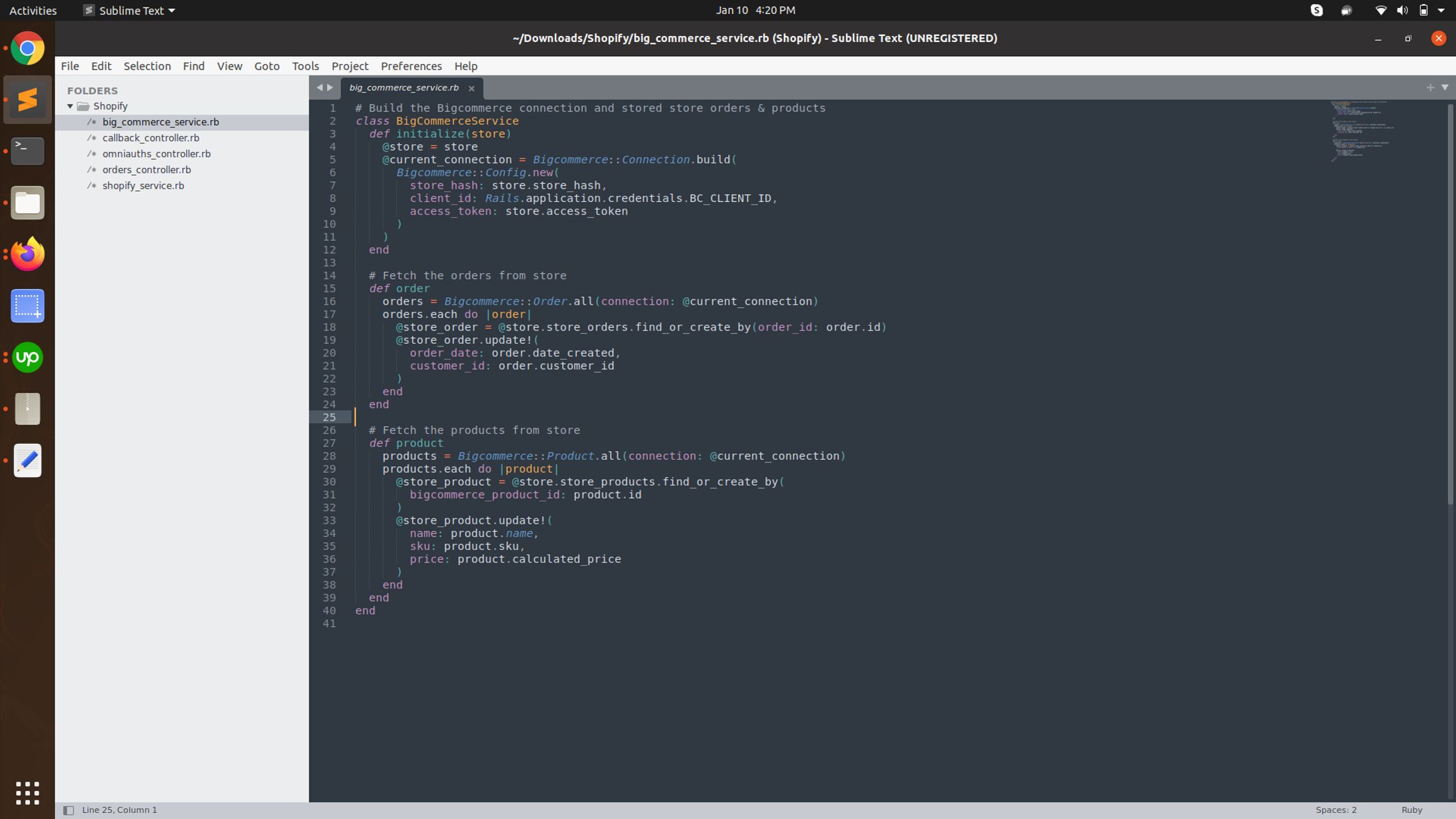Add a new tab with the plus icon
1456x819 pixels.
(1430, 87)
